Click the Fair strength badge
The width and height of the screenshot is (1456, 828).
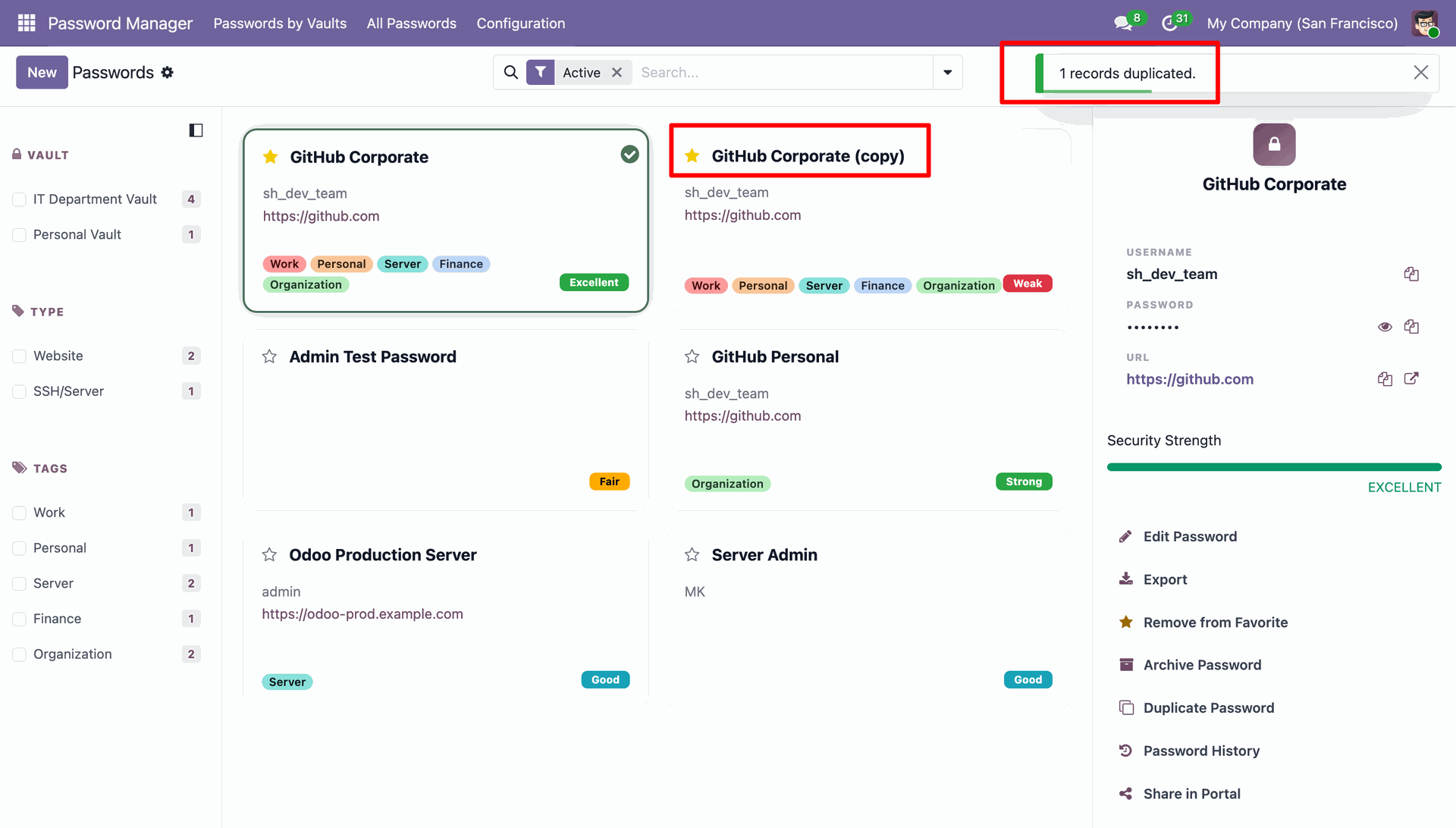point(609,481)
